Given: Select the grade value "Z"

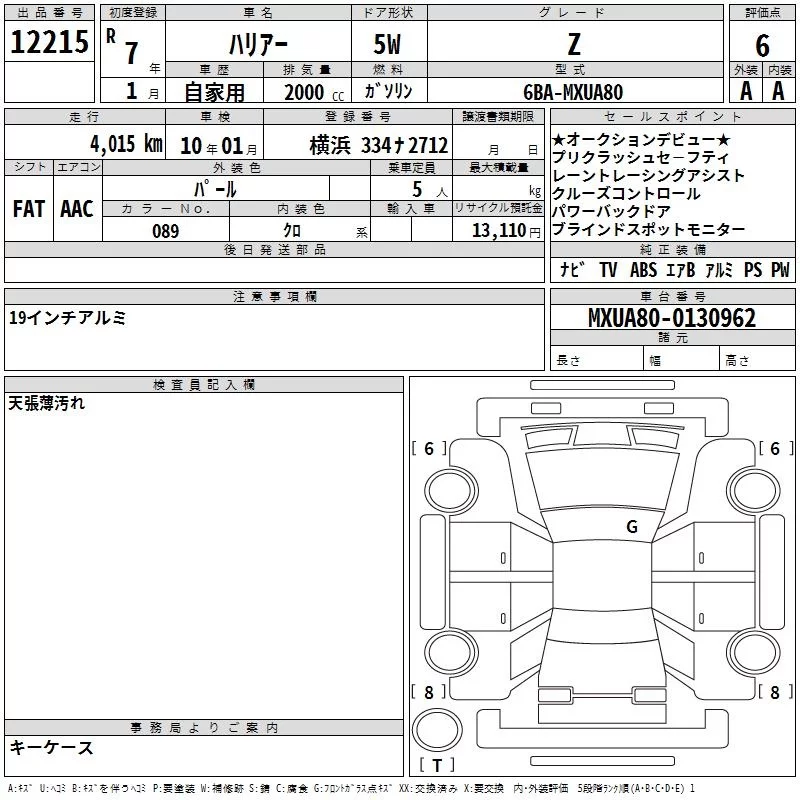Looking at the screenshot, I should (574, 44).
